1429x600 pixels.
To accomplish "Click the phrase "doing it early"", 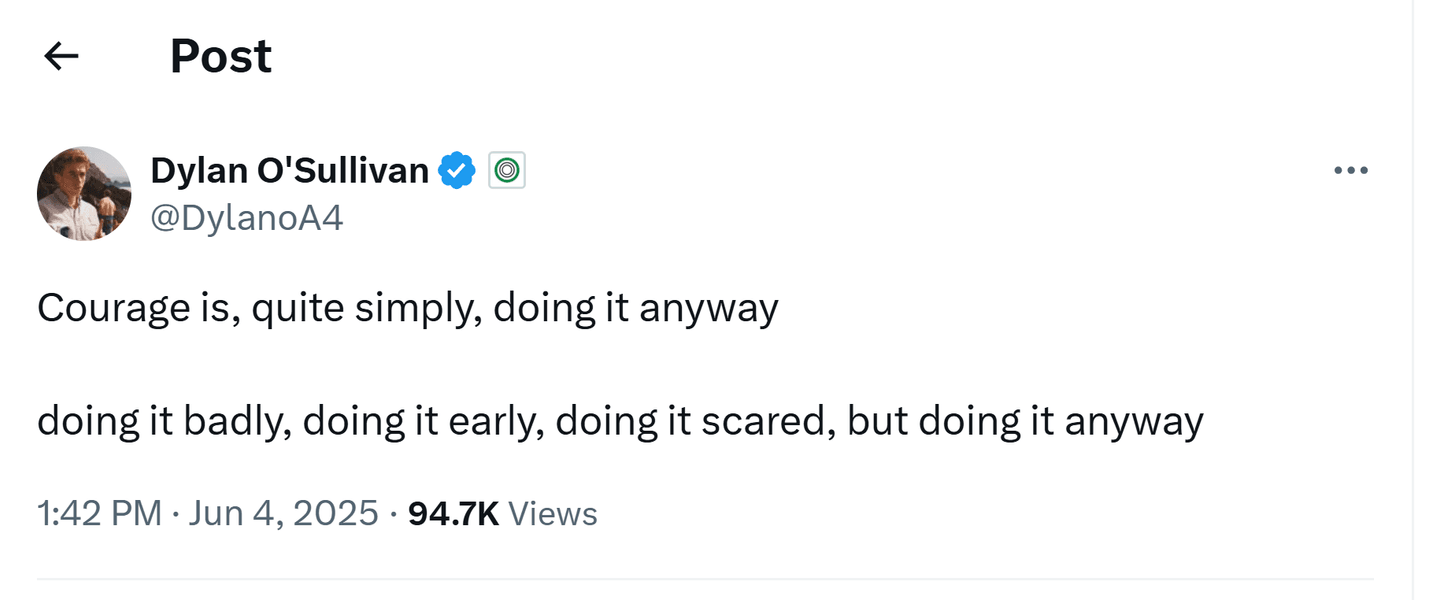I will coord(421,422).
